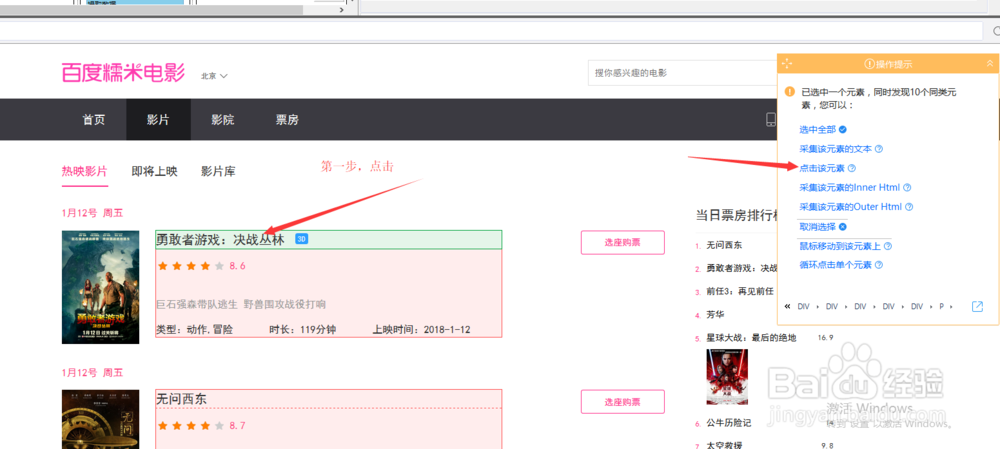Viewport: 1000px width, 449px height.
Task: Click rank 7 太空救援 in the ranking
Action: coord(724,446)
